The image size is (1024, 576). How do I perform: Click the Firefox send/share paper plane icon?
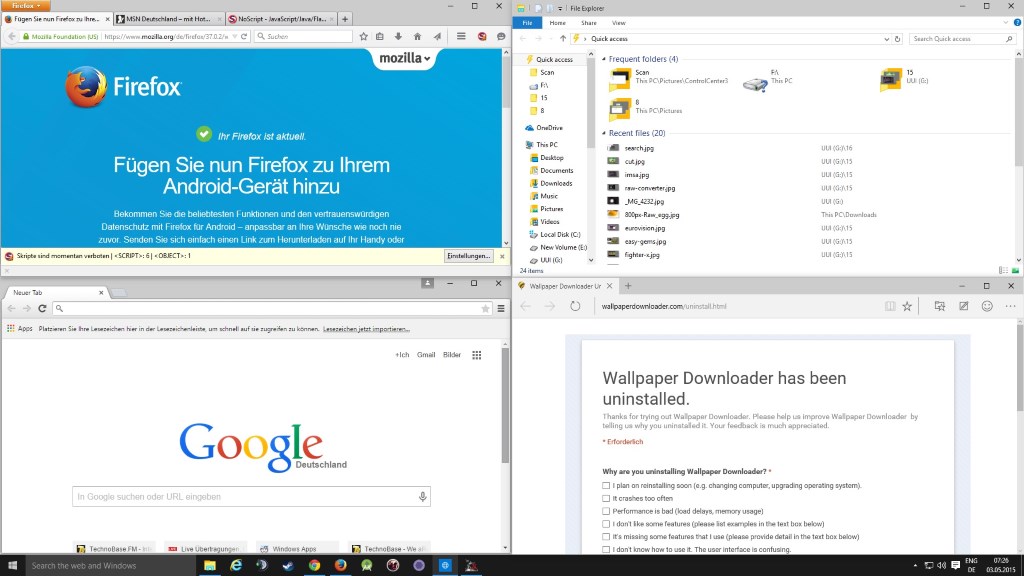[437, 37]
